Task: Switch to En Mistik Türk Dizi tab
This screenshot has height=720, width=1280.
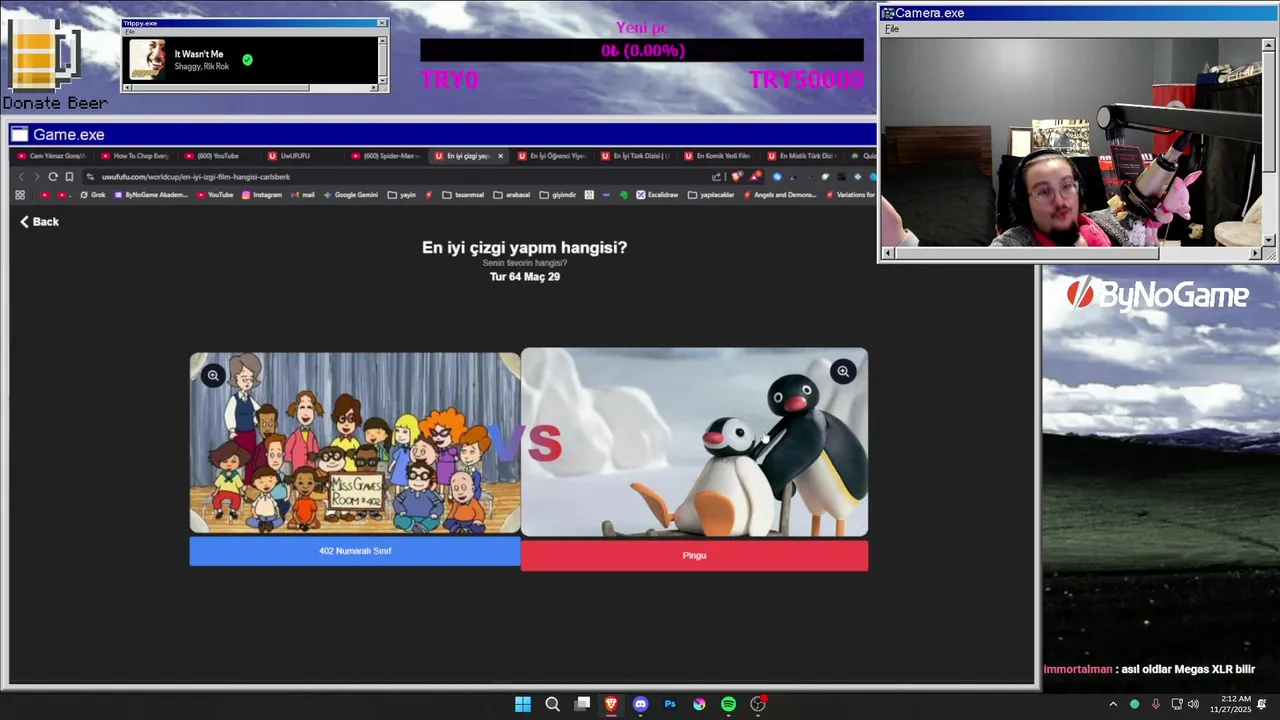Action: [x=801, y=156]
